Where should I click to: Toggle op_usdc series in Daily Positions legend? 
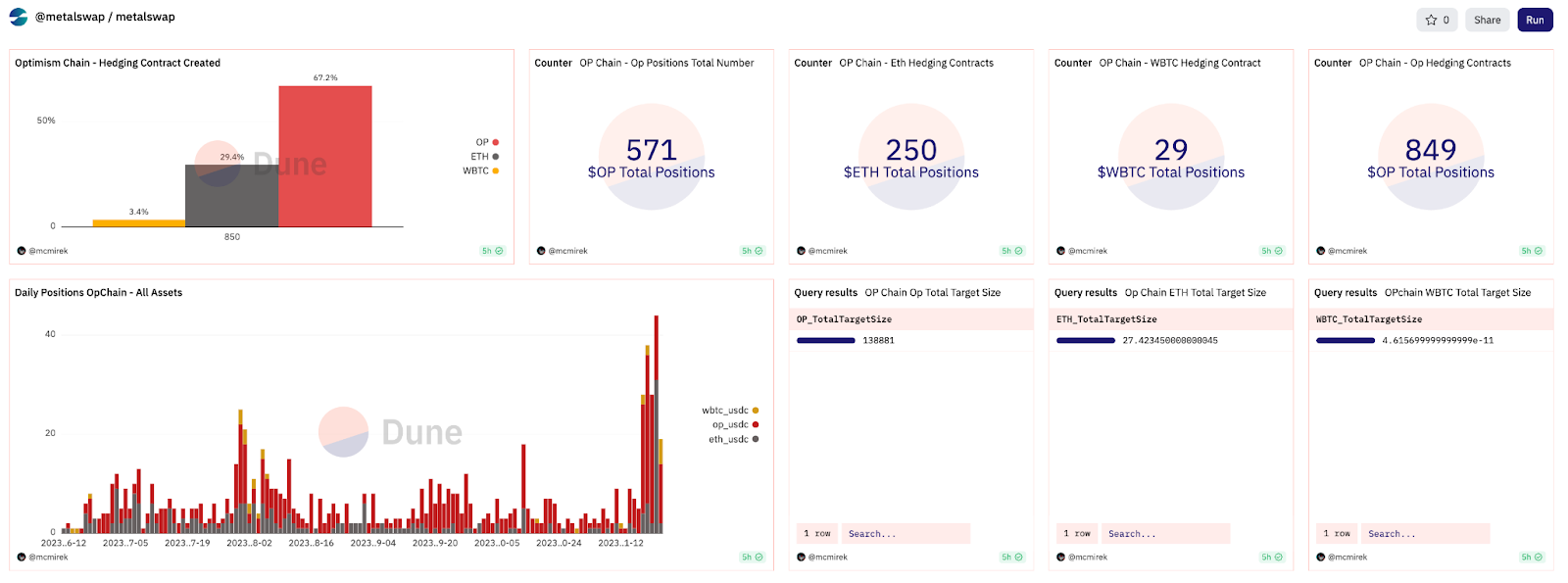coord(735,424)
